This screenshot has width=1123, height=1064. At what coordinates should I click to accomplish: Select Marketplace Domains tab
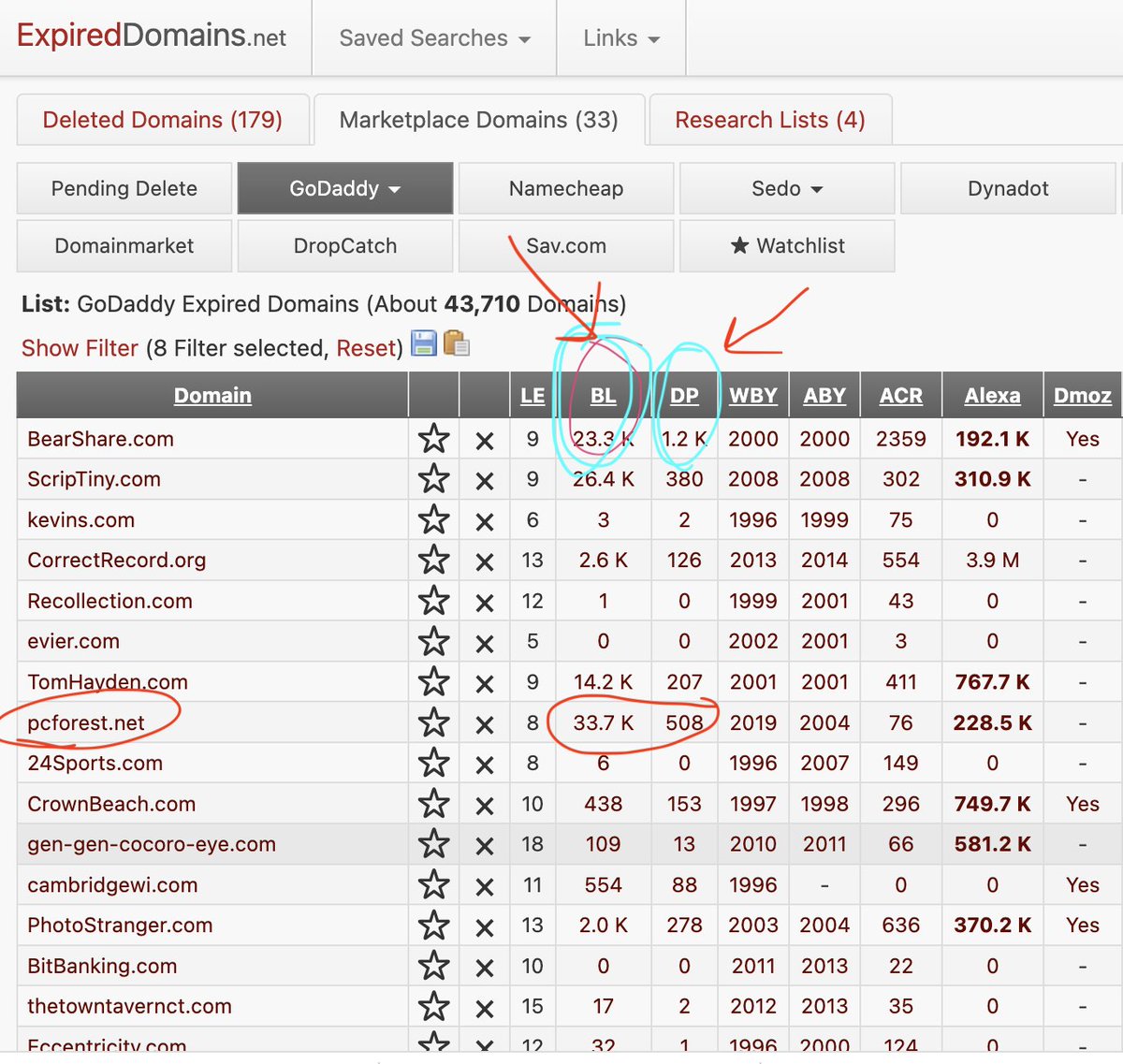coord(479,120)
